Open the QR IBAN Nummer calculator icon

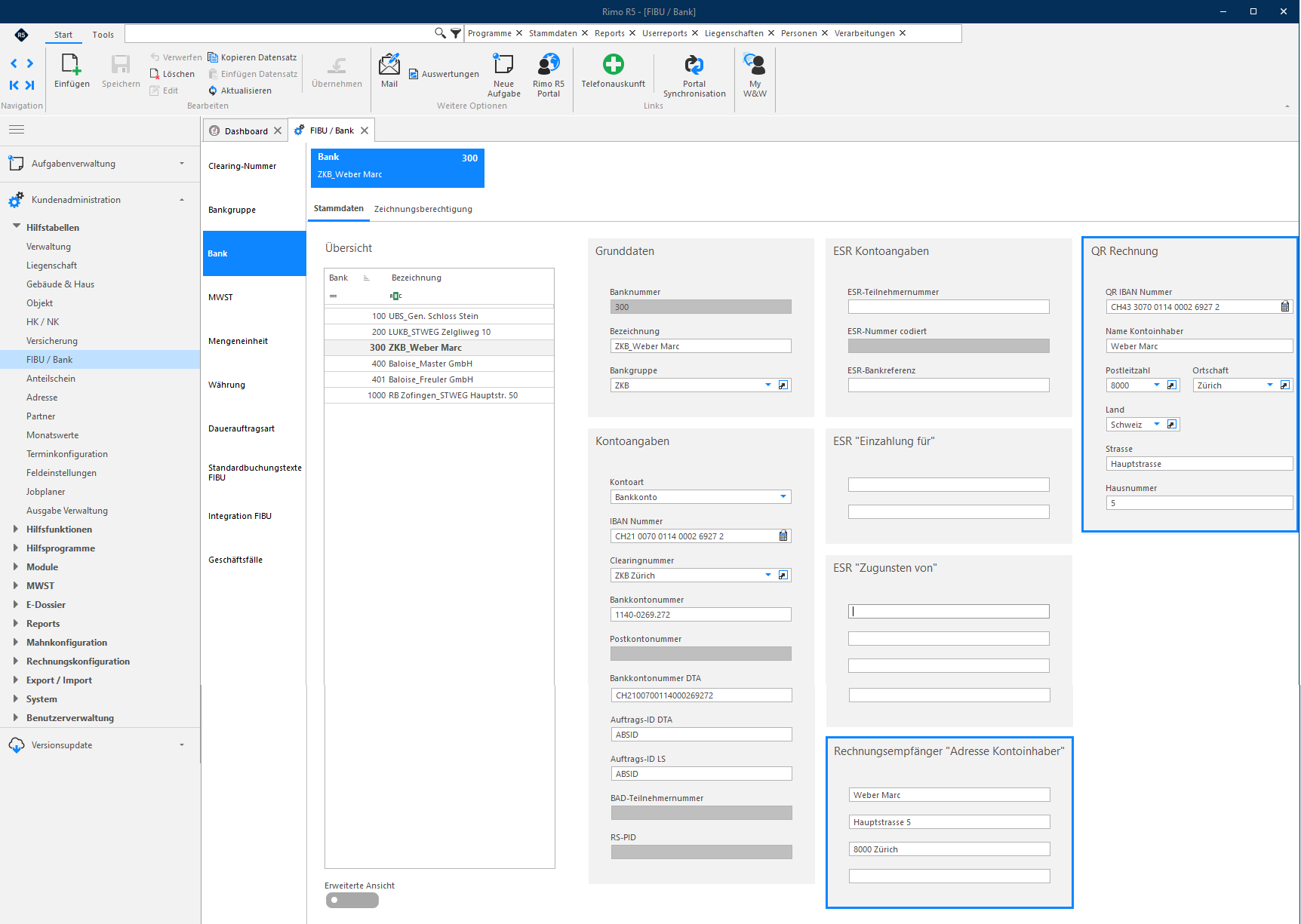click(1285, 307)
